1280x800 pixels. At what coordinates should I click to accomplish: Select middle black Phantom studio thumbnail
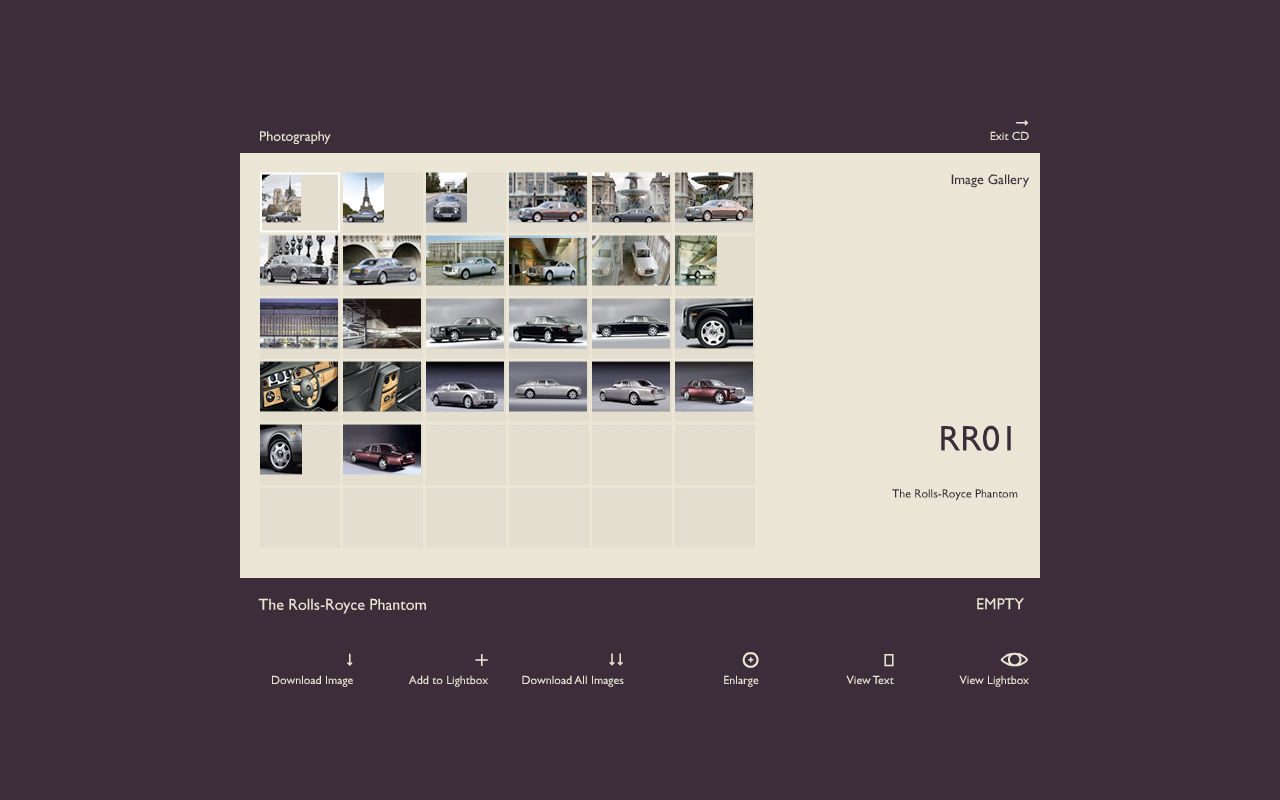pos(548,324)
